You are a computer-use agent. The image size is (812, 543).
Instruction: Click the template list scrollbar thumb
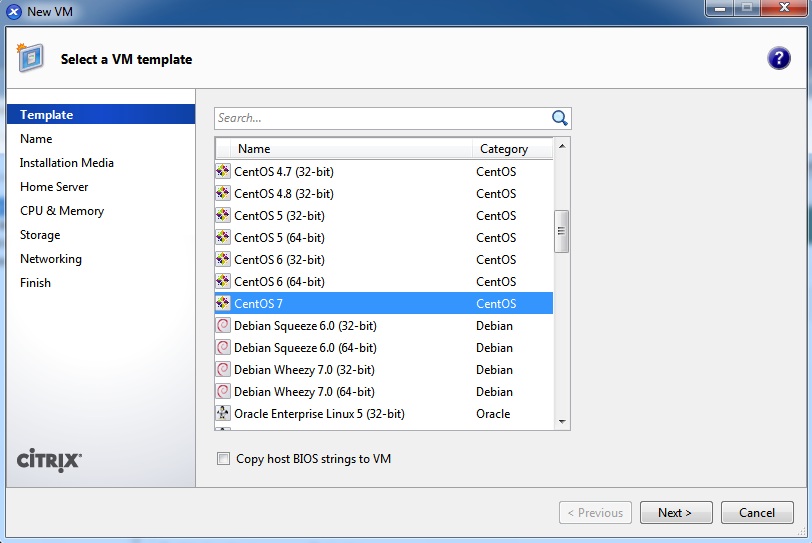click(561, 231)
